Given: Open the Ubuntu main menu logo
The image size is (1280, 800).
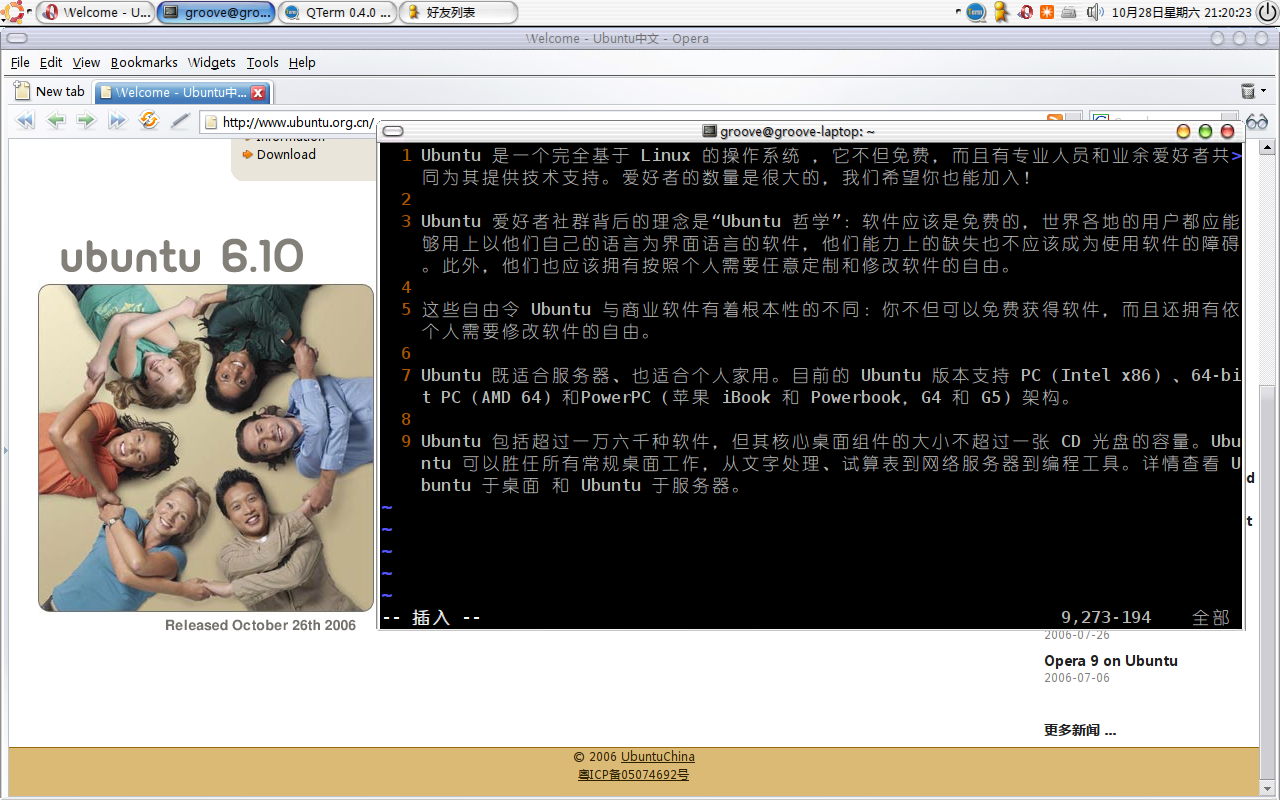Looking at the screenshot, I should (x=14, y=12).
